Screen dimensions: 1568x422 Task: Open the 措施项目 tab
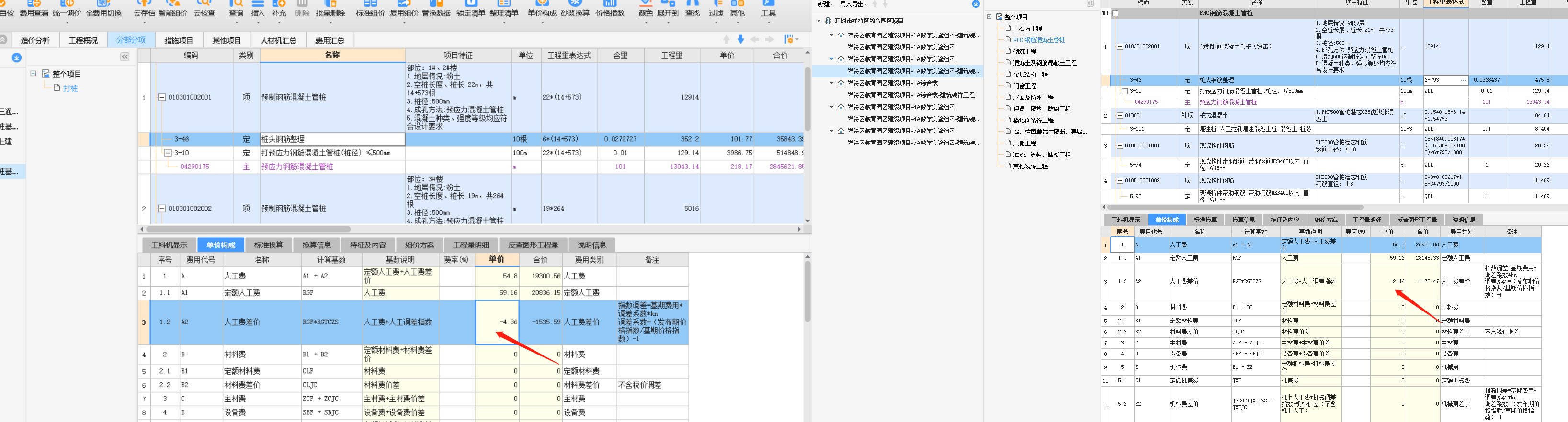179,40
